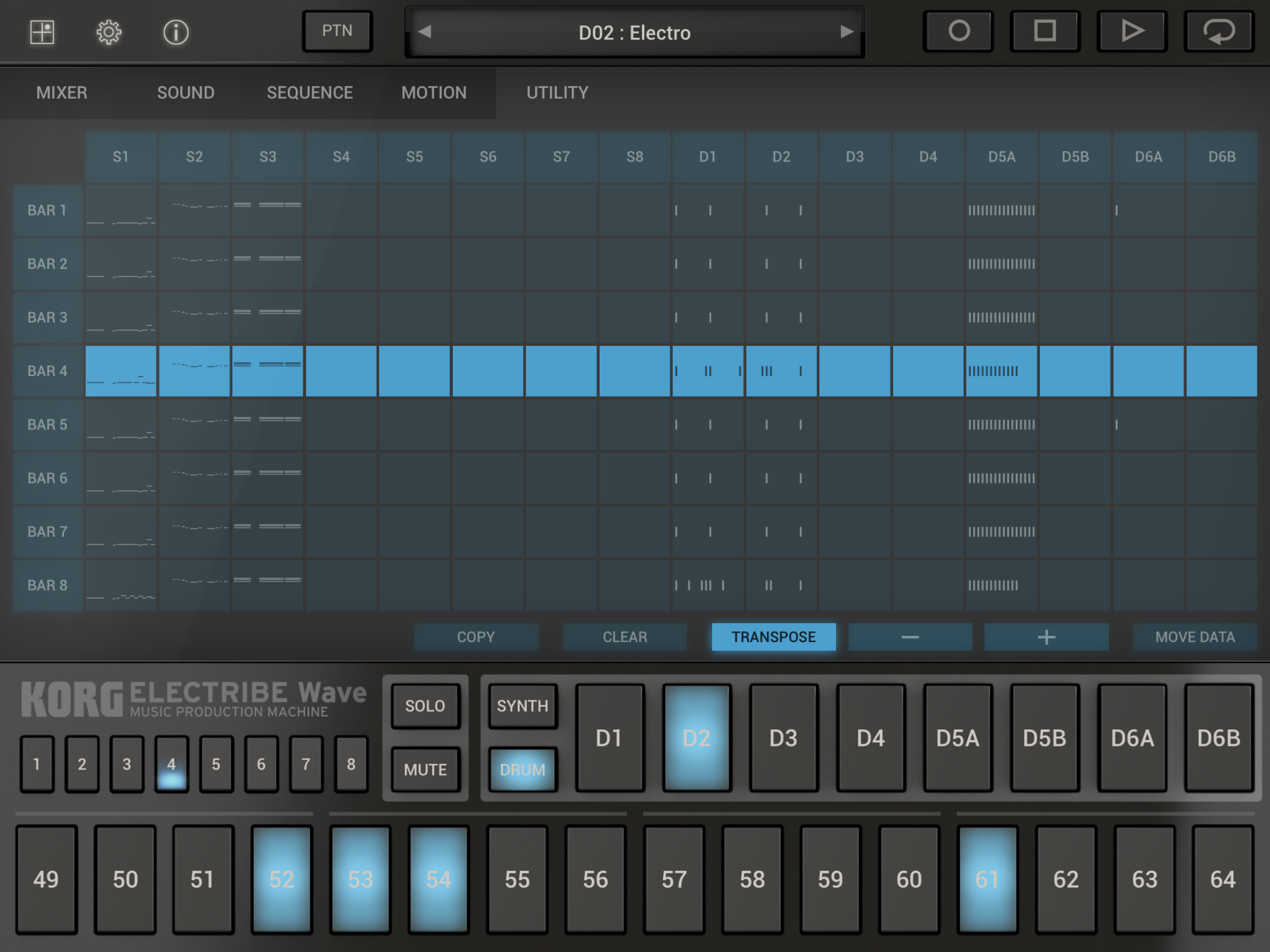
Task: Click the COPY button
Action: pyautogui.click(x=476, y=637)
